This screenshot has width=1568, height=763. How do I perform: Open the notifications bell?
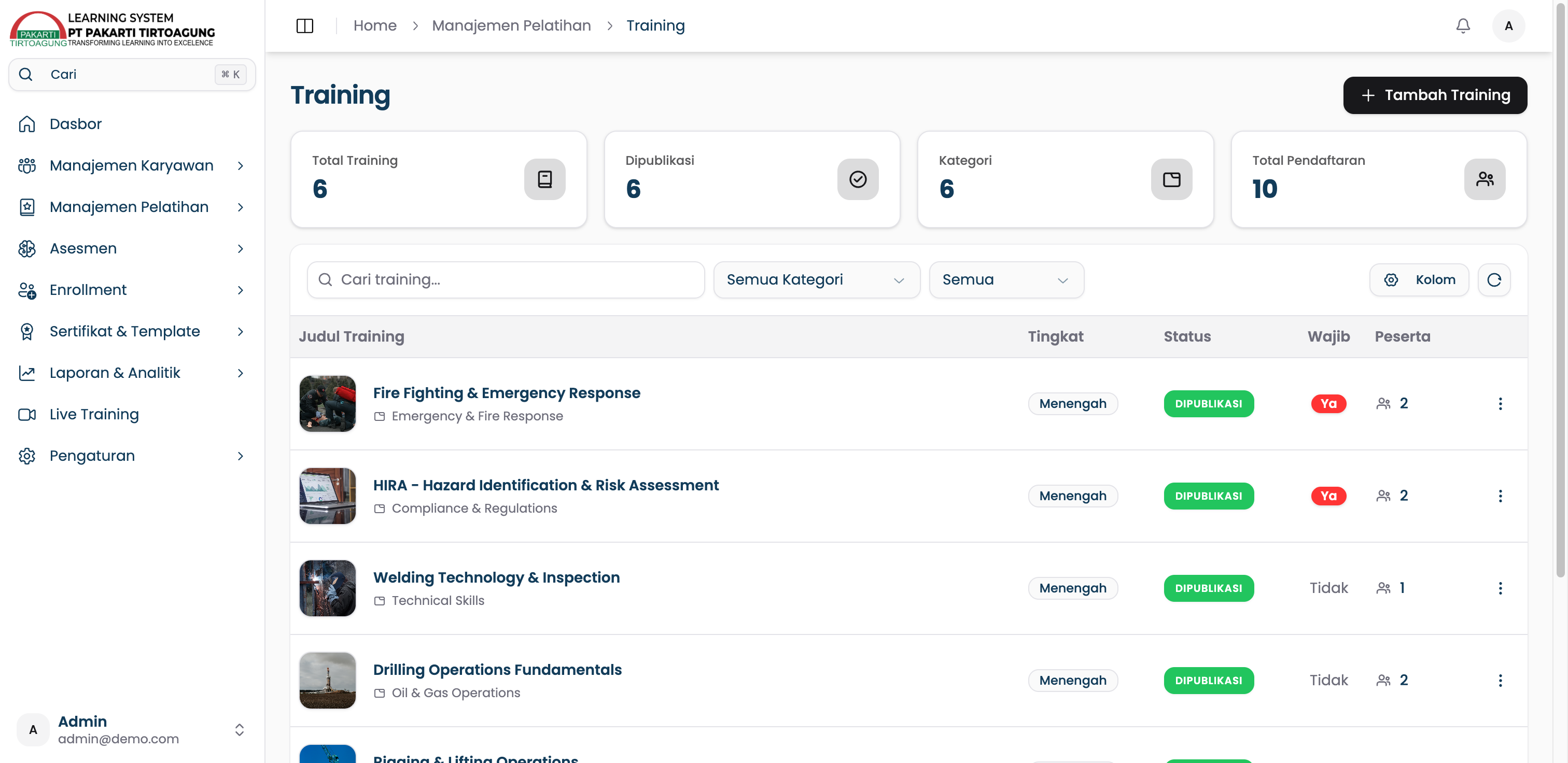coord(1463,25)
